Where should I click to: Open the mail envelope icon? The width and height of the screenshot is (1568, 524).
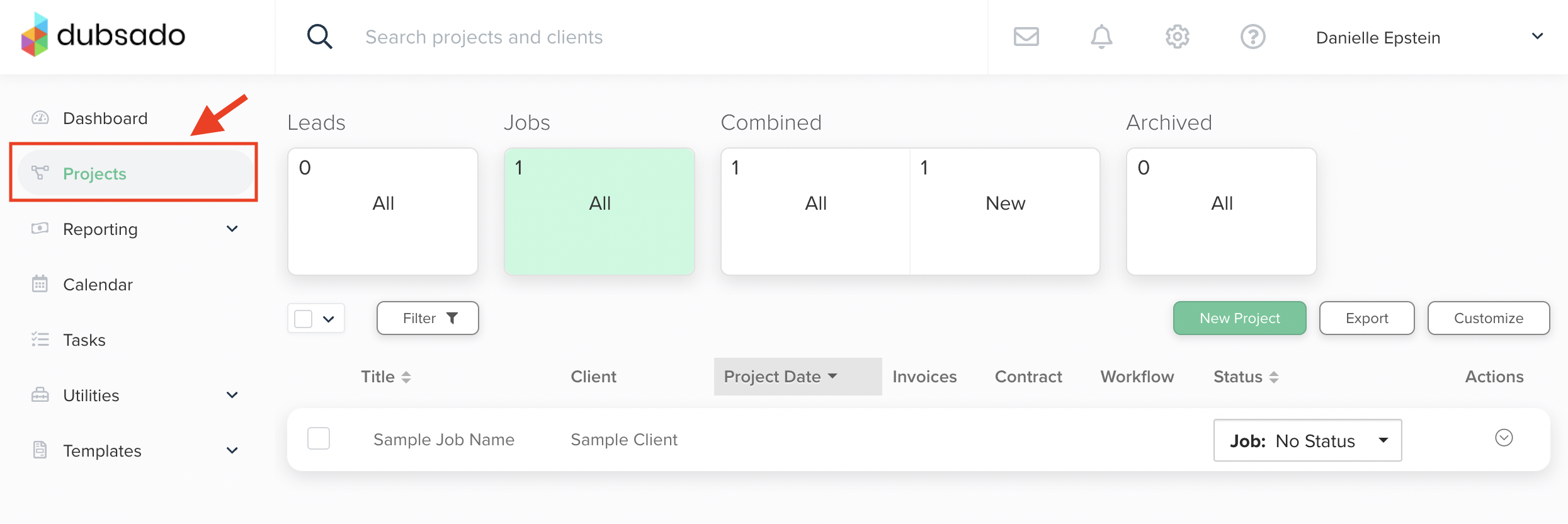click(x=1026, y=37)
